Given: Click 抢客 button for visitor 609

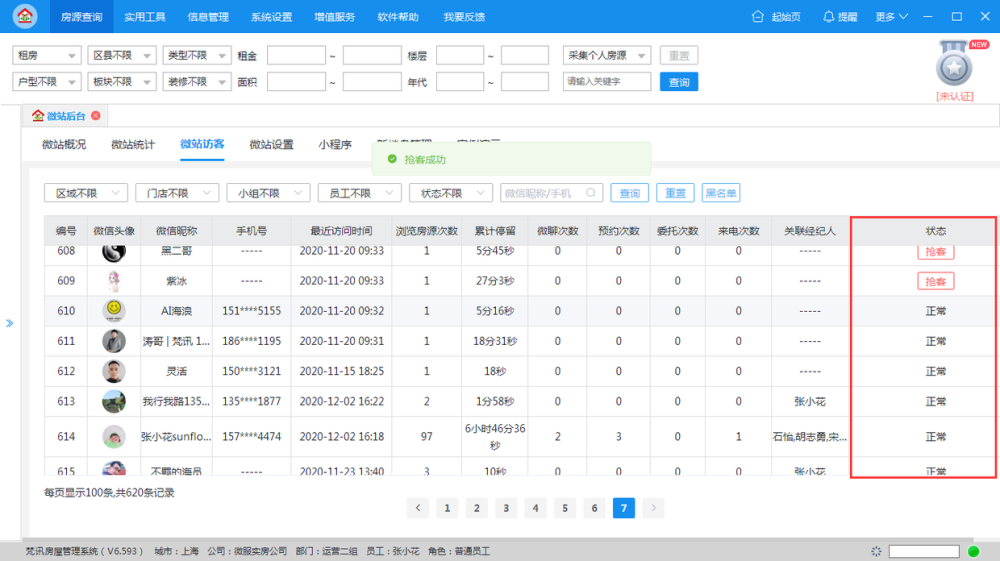Looking at the screenshot, I should 936,281.
